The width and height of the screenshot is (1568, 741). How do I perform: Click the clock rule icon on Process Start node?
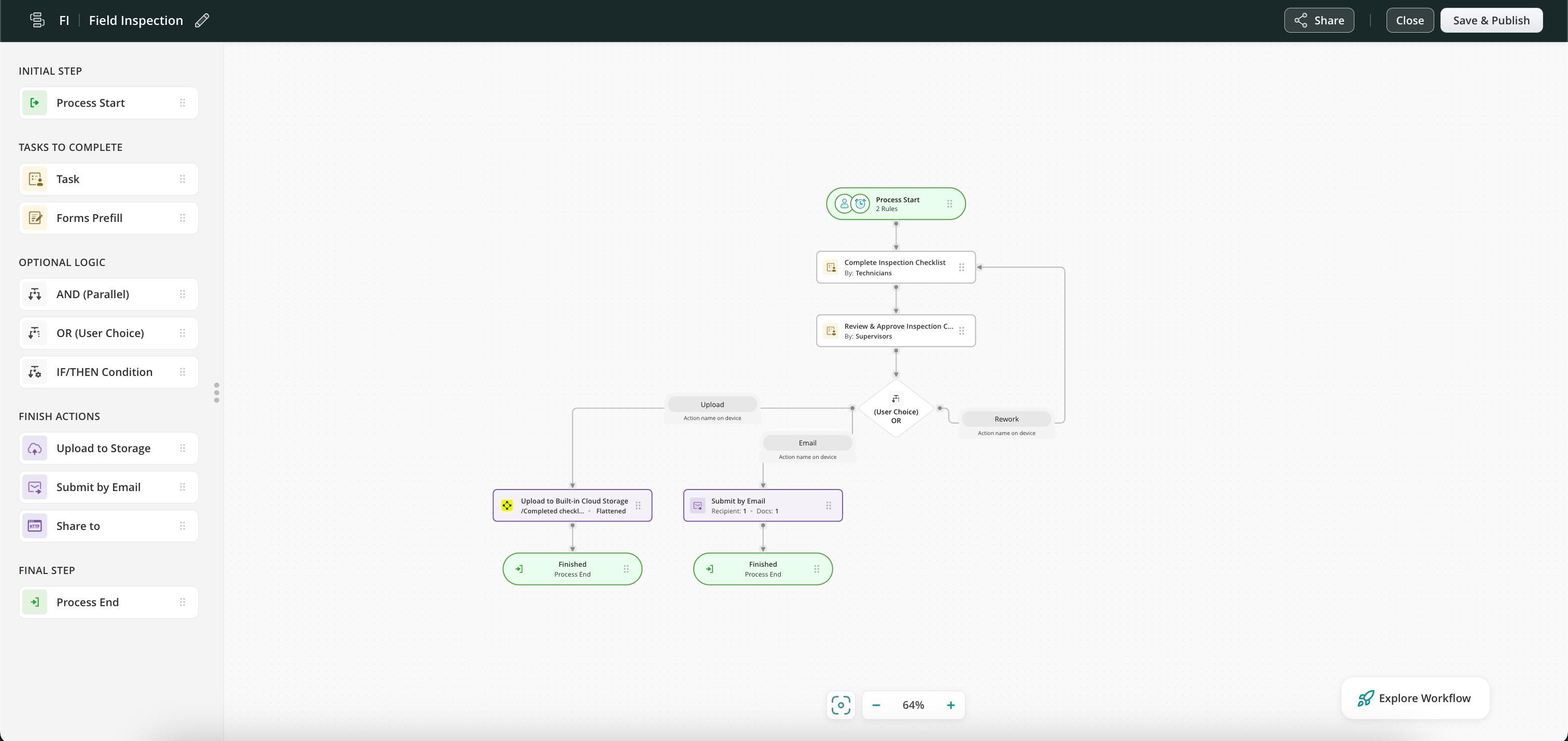pyautogui.click(x=860, y=203)
